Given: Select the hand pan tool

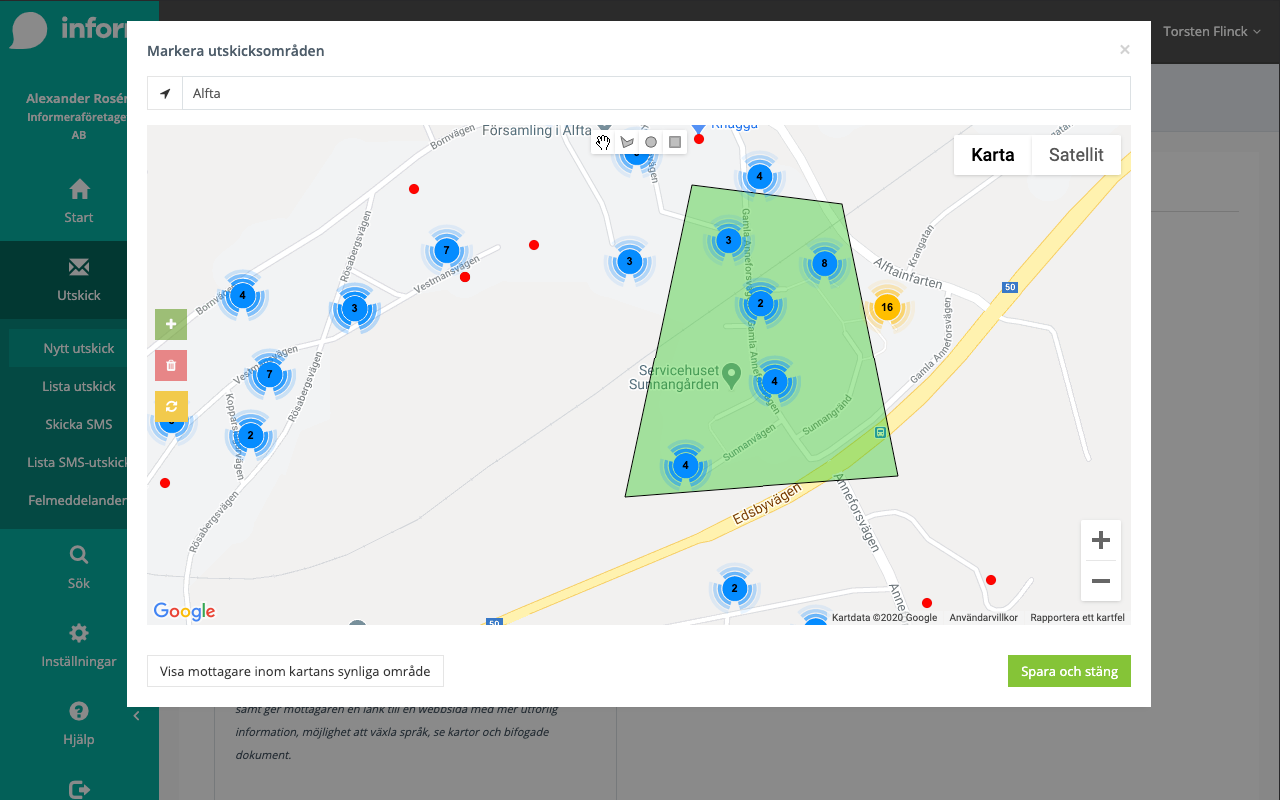Looking at the screenshot, I should click(x=603, y=142).
